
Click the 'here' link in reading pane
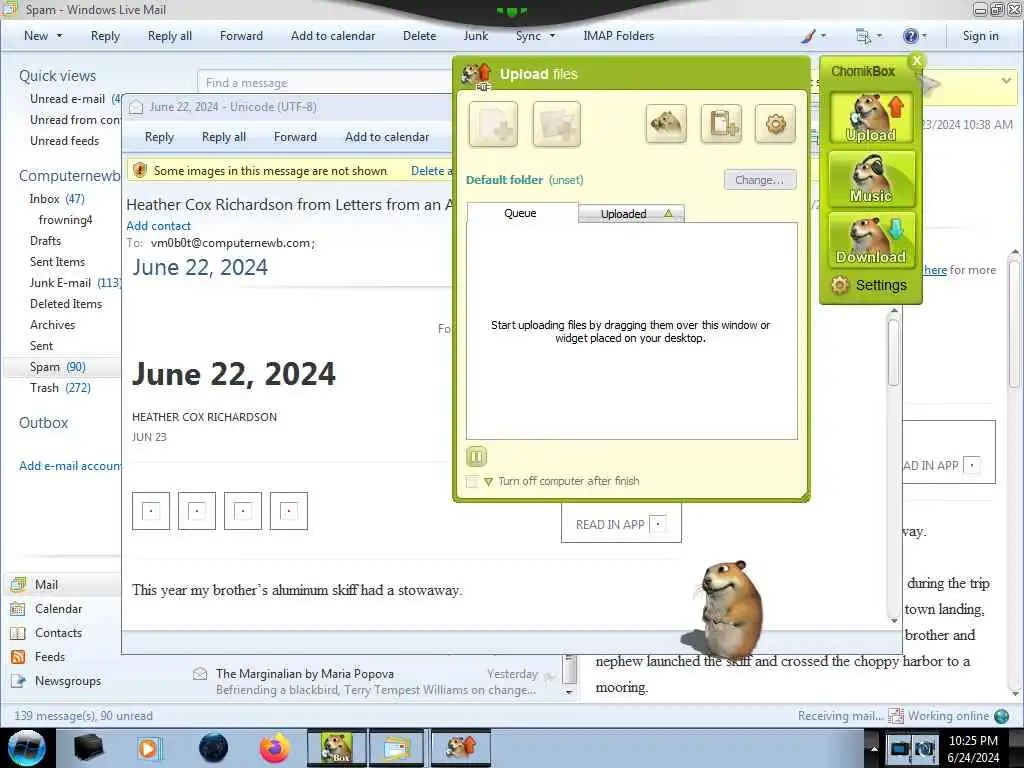[935, 270]
